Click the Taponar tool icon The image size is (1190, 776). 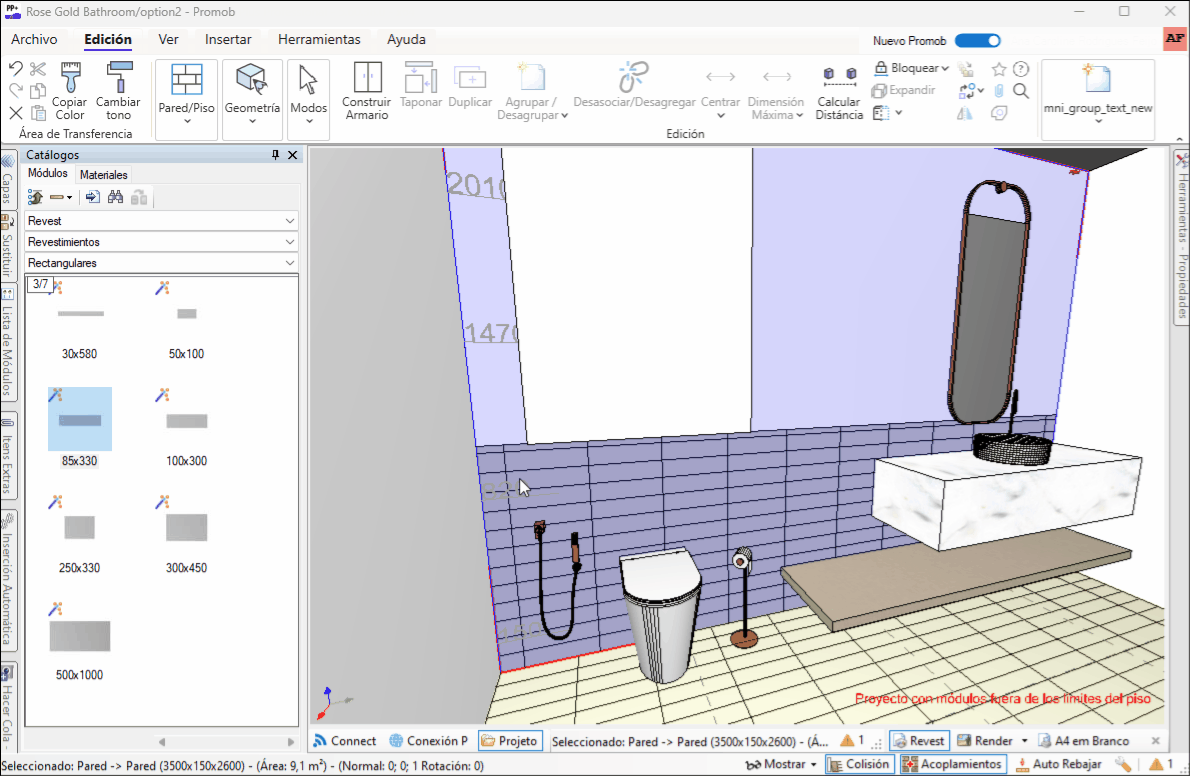click(420, 77)
